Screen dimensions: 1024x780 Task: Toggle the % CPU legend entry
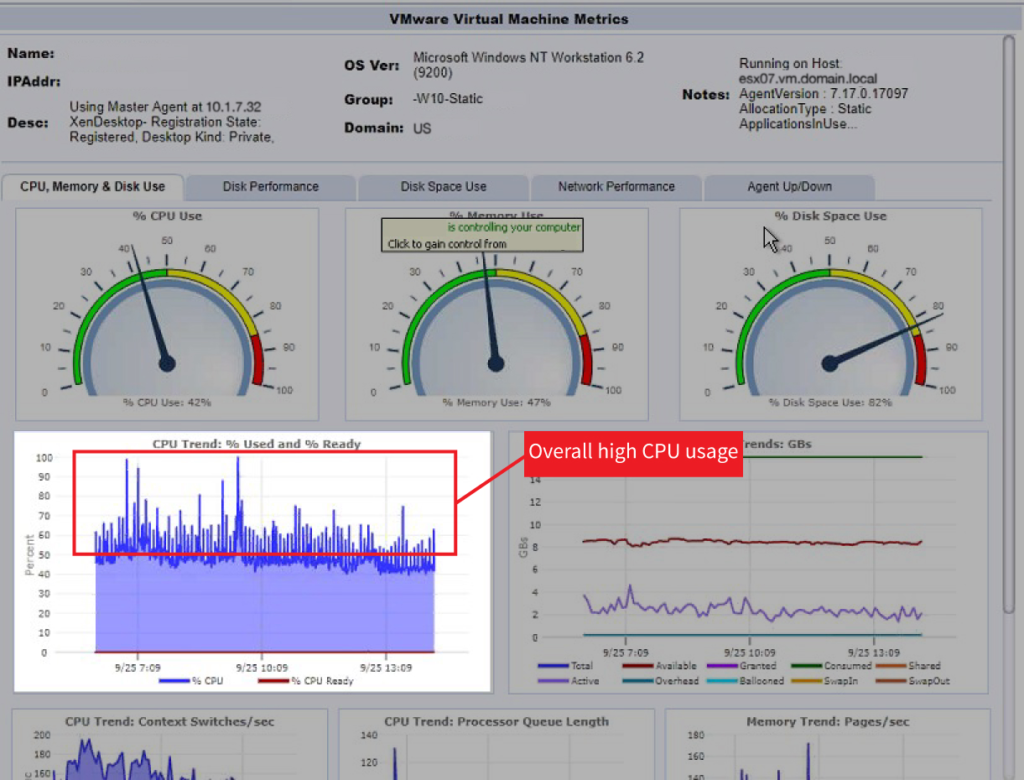(191, 681)
